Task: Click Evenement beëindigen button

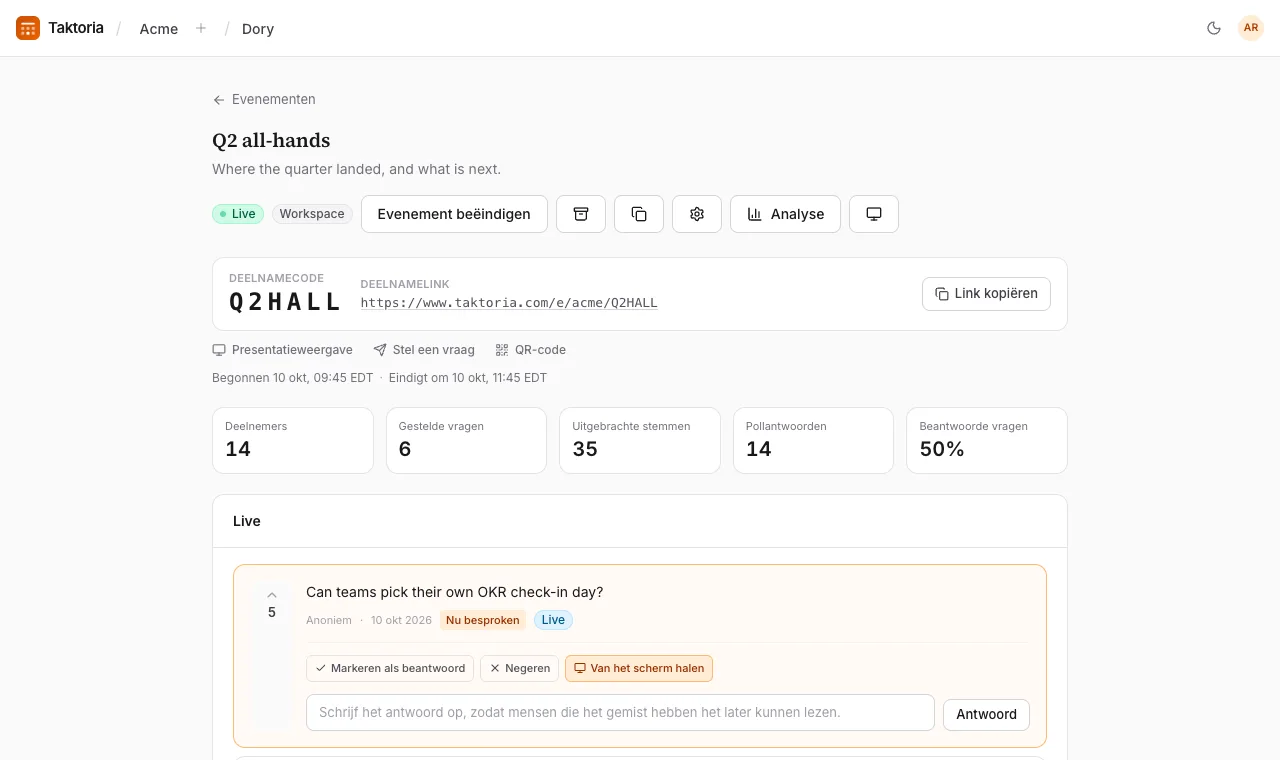Action: click(454, 214)
